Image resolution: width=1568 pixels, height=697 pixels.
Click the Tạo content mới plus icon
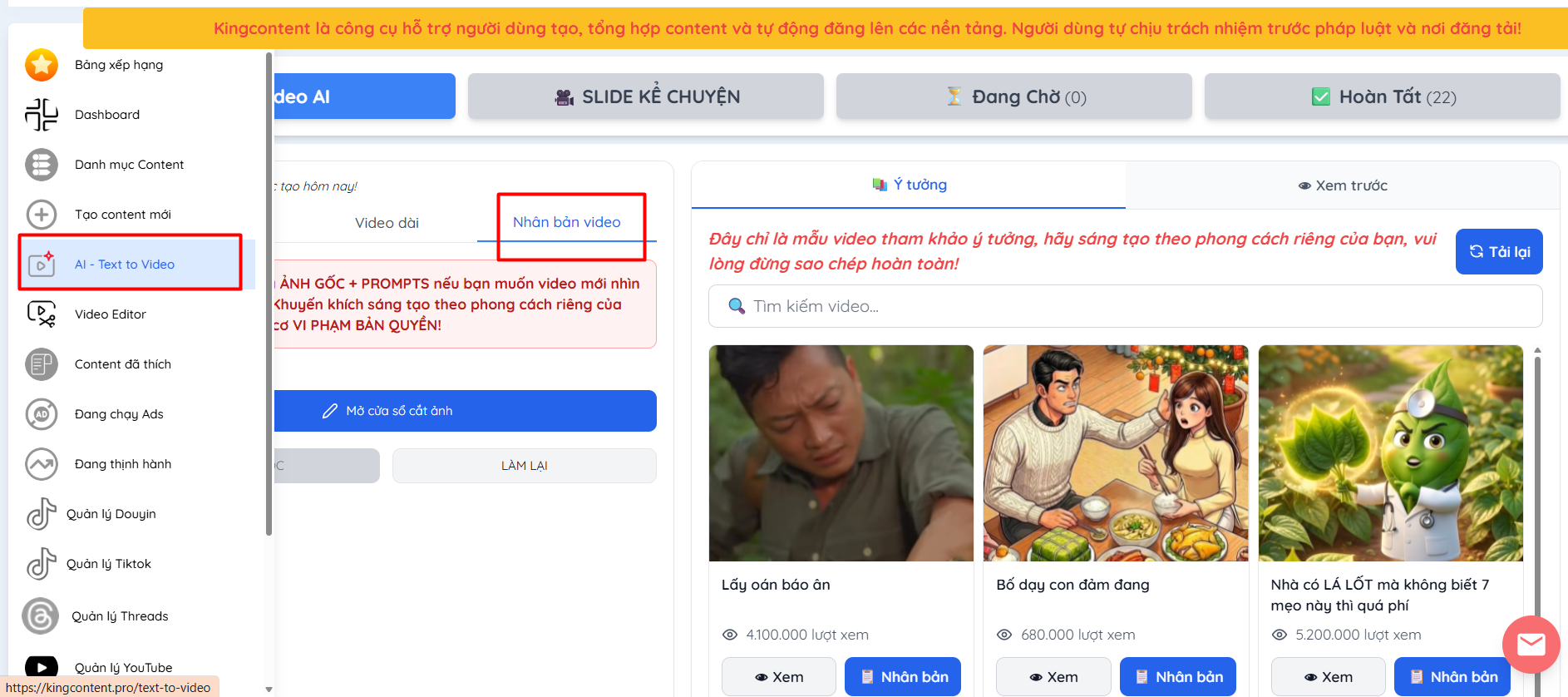[x=41, y=215]
